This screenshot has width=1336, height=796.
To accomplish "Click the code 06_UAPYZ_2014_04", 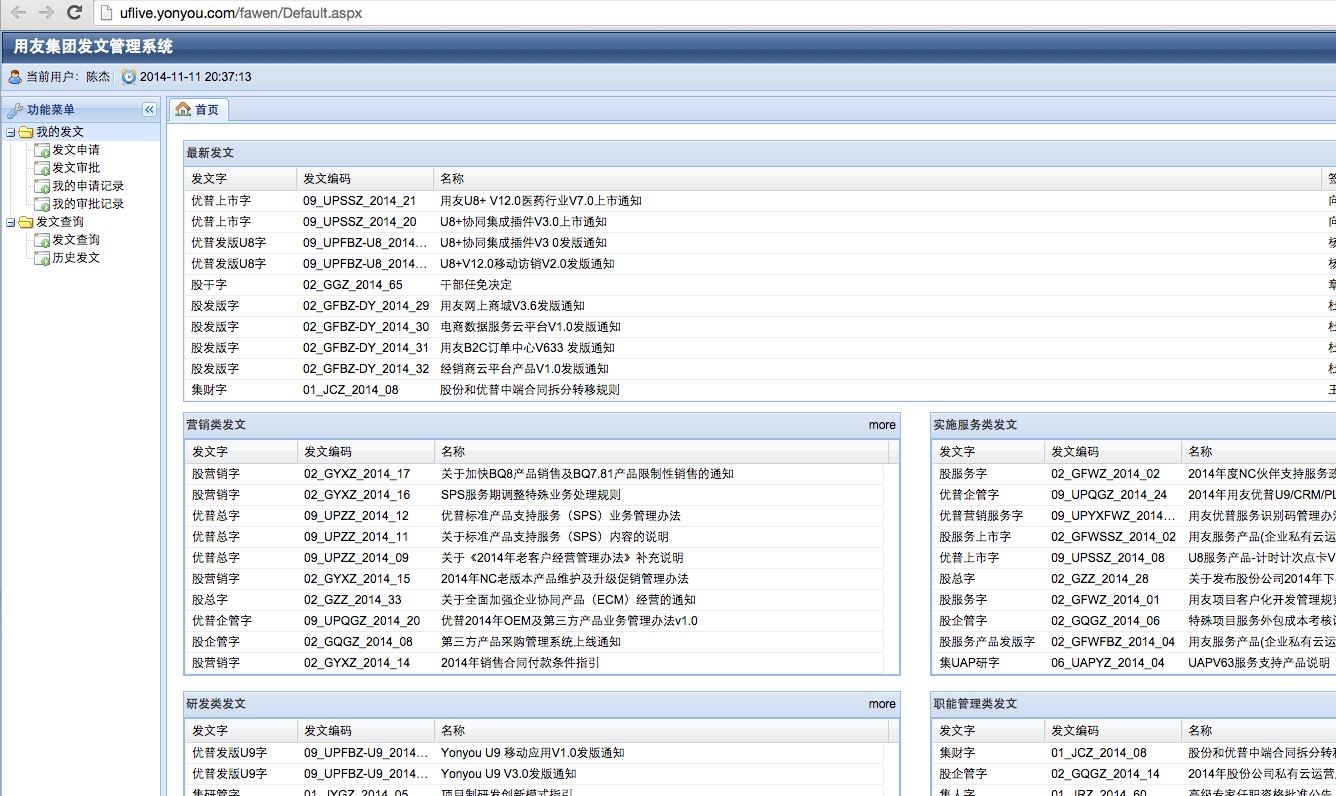I will [x=1108, y=663].
